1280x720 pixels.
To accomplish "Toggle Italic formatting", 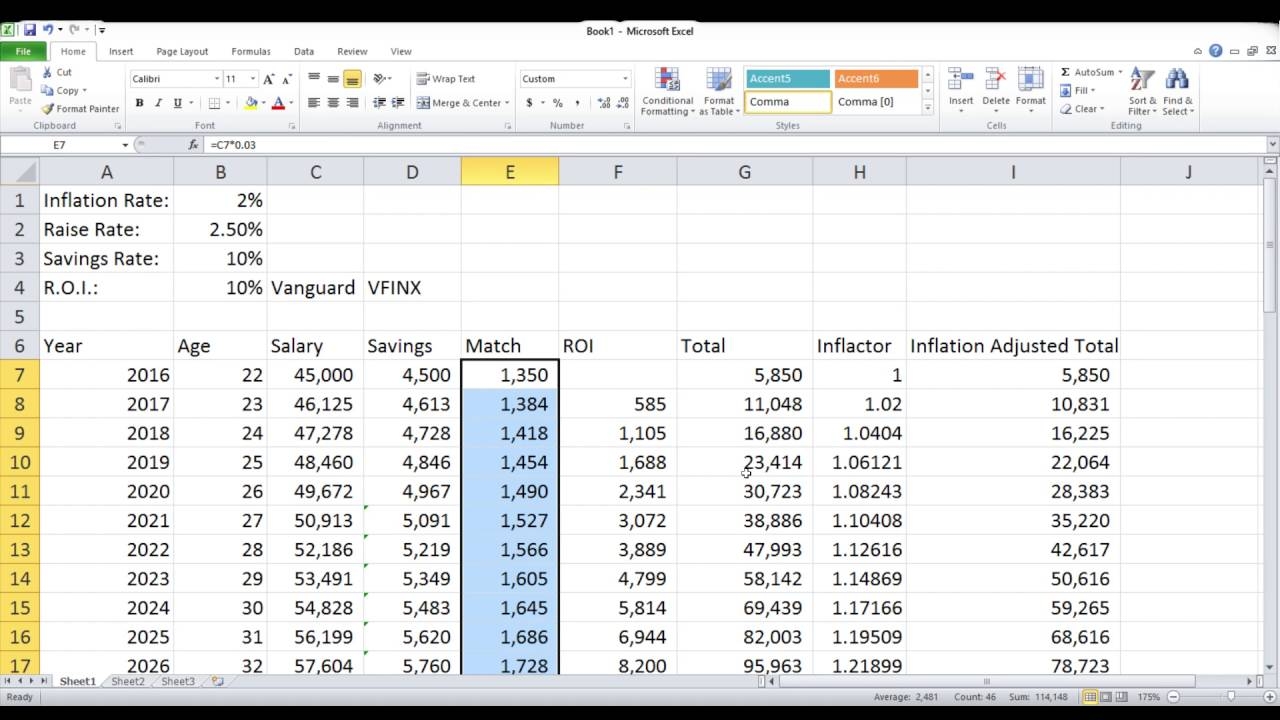I will 158,103.
